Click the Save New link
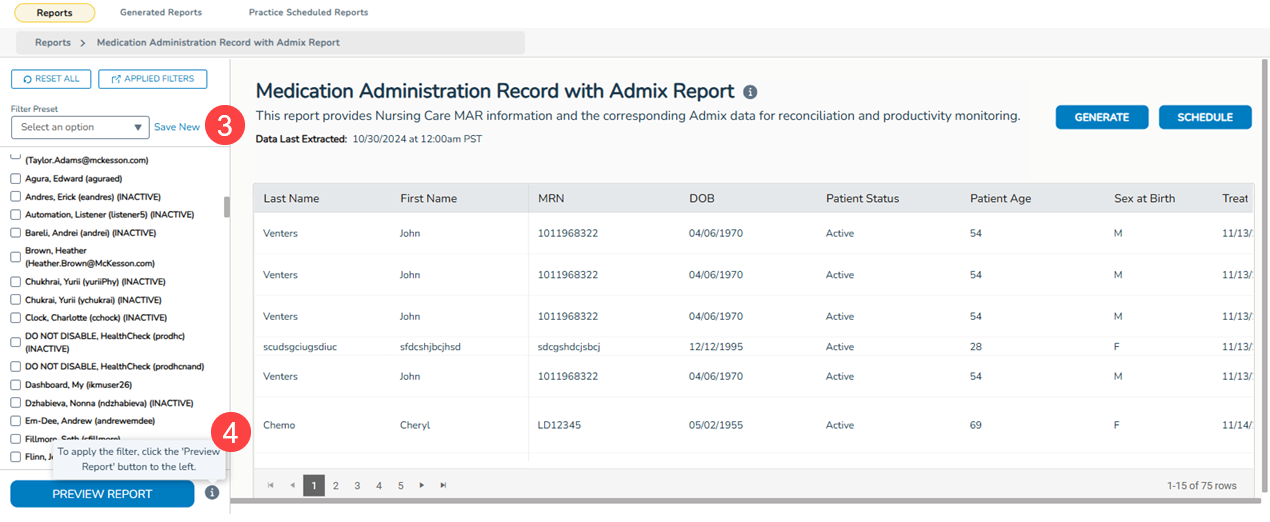1270x522 pixels. (177, 127)
